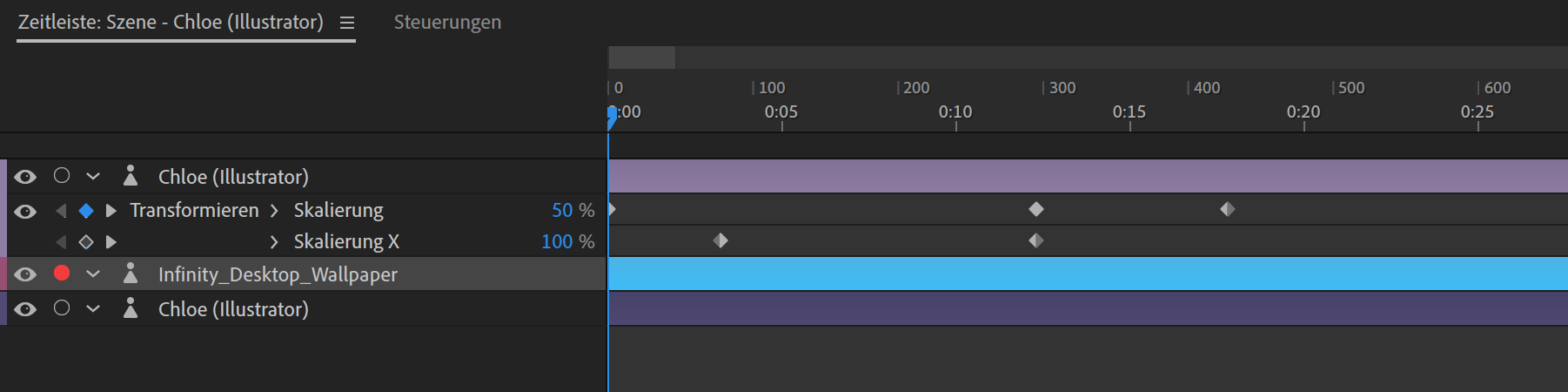Click the puppet icon of bottom Chloe layer
The width and height of the screenshot is (1568, 392).
click(x=131, y=308)
